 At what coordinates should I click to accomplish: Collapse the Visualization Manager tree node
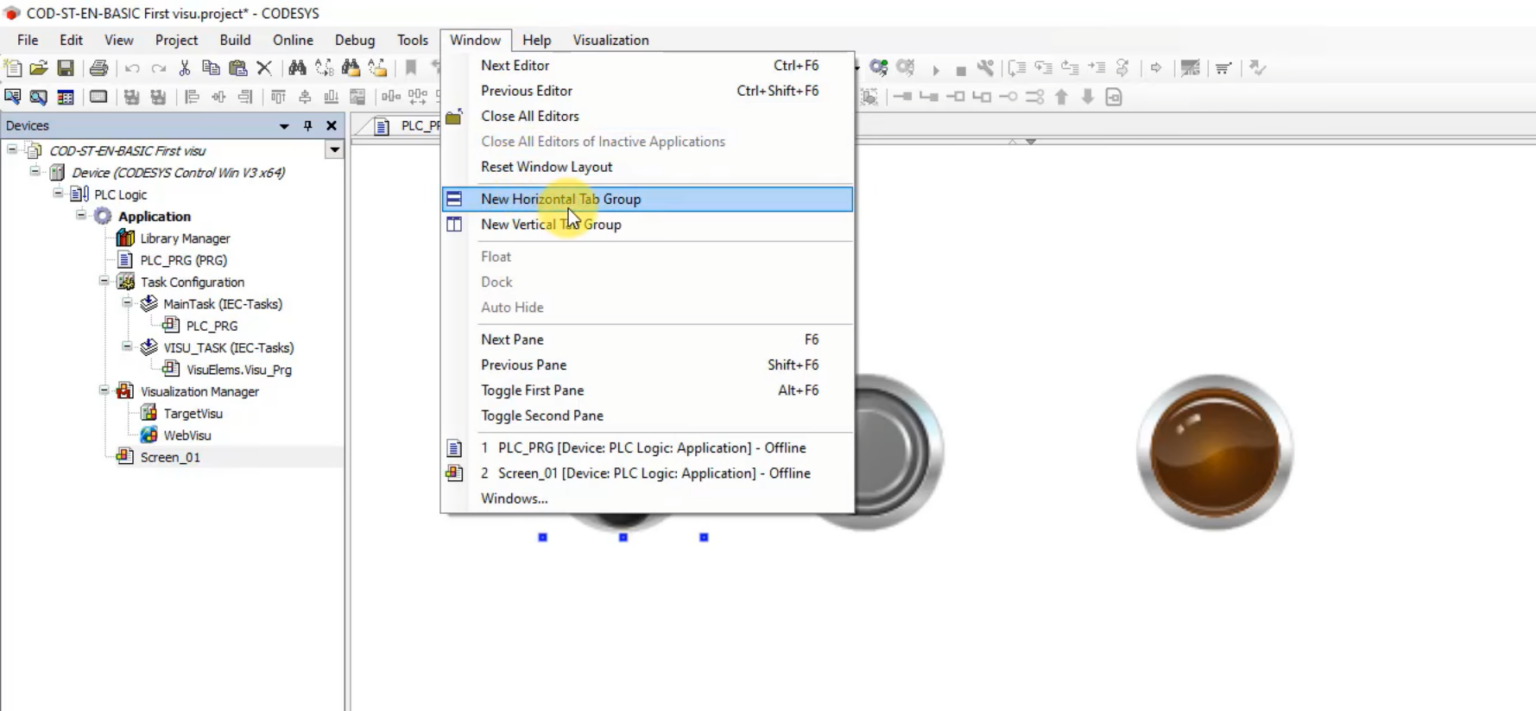point(104,391)
